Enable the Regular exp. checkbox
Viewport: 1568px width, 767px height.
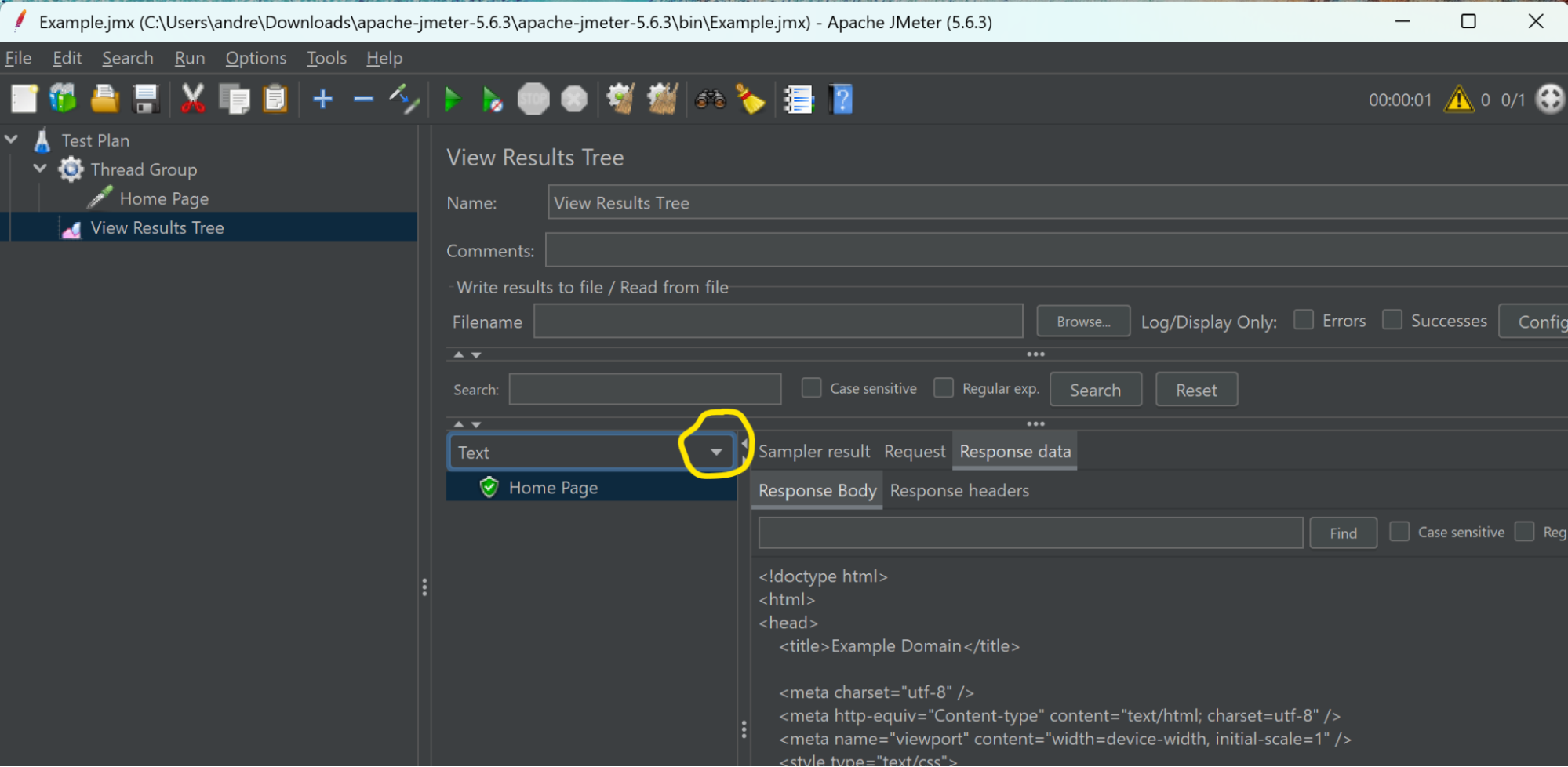(x=944, y=388)
